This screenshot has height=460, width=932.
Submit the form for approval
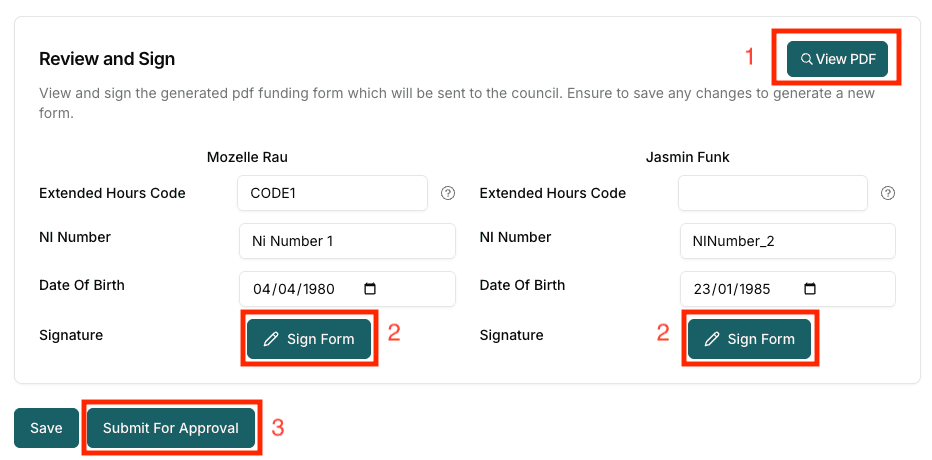[x=171, y=428]
